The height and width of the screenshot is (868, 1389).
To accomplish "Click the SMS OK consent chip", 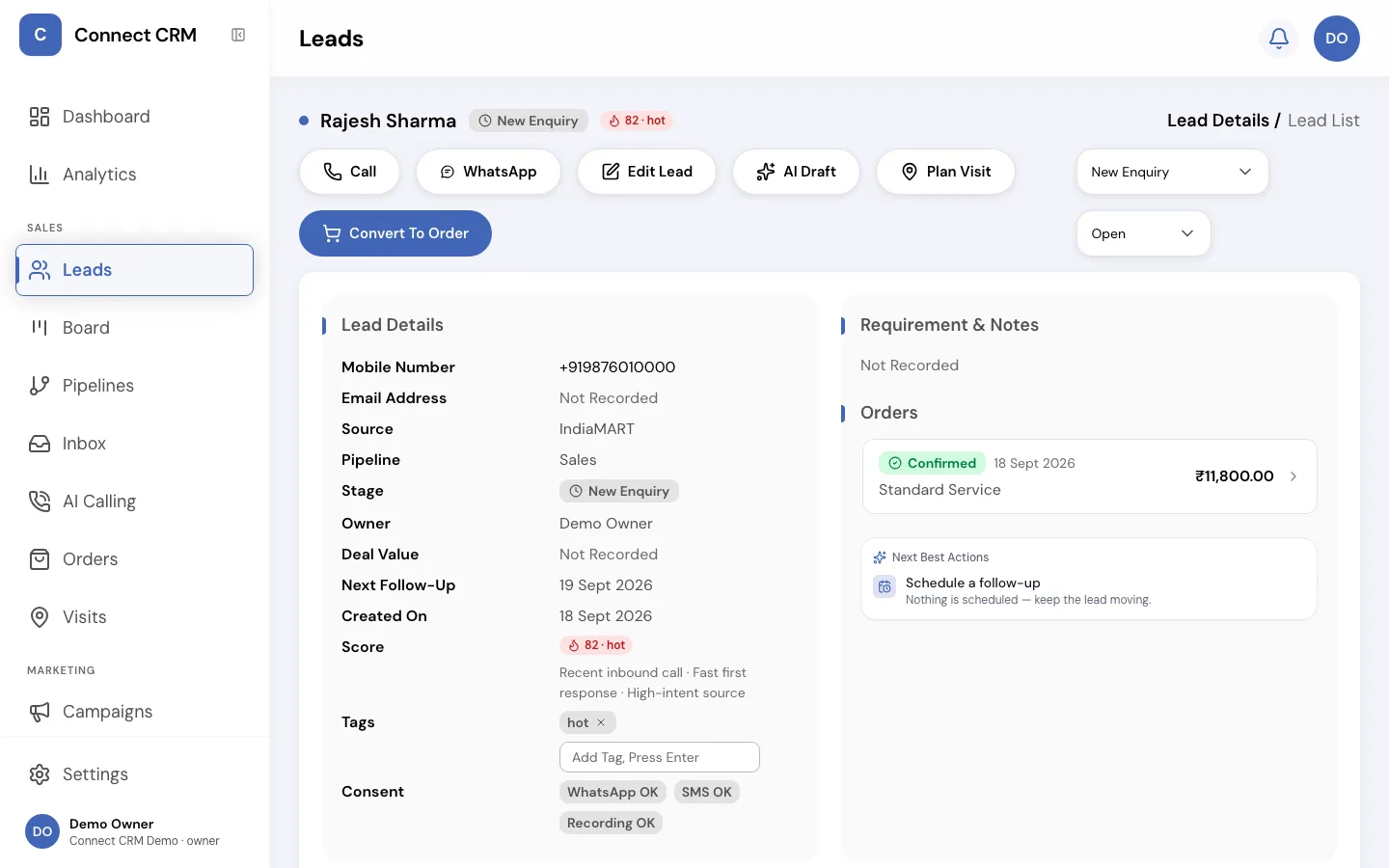I will pos(707,792).
